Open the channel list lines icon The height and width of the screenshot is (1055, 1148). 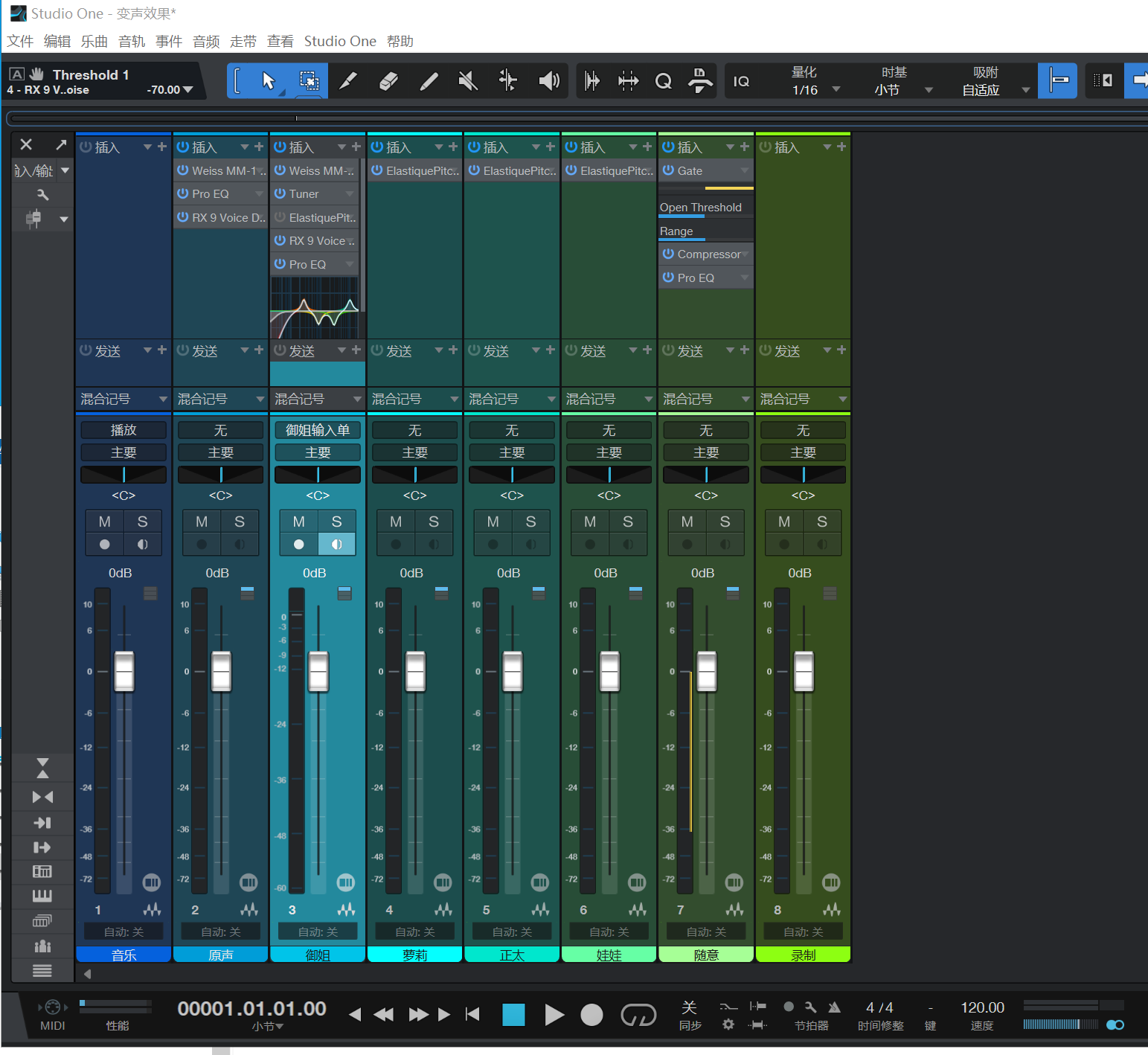42,970
